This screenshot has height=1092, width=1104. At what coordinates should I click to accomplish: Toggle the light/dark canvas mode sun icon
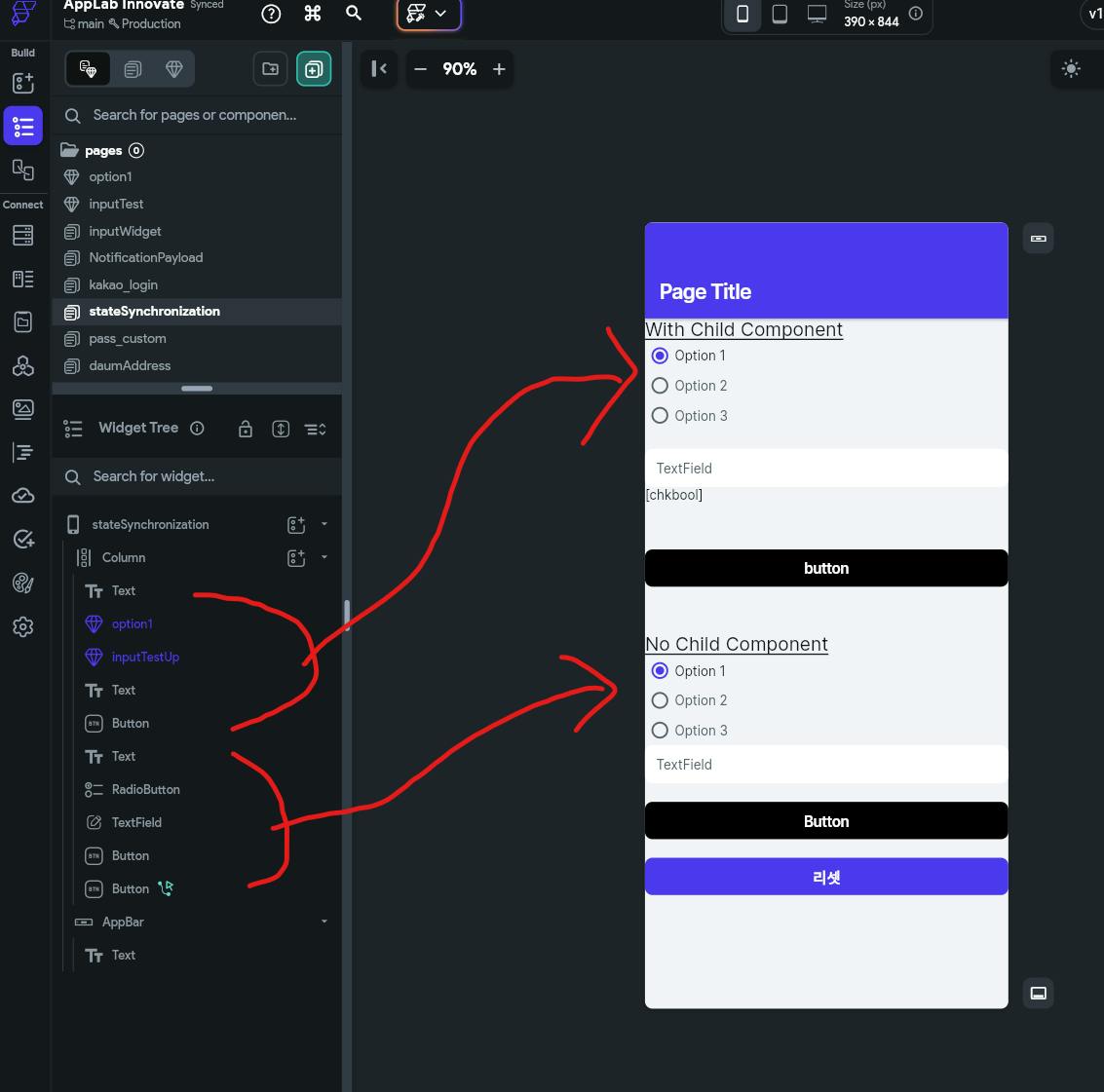pyautogui.click(x=1070, y=69)
